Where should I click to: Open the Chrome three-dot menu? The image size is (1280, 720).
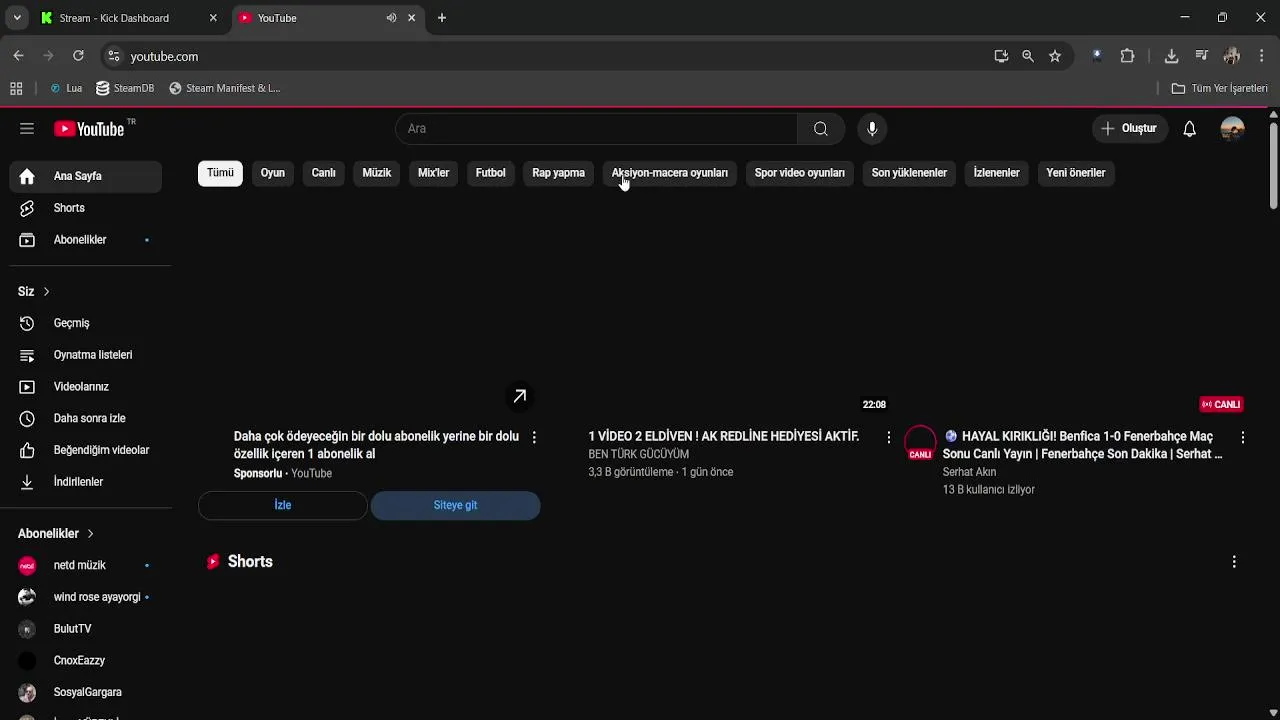[x=1262, y=56]
